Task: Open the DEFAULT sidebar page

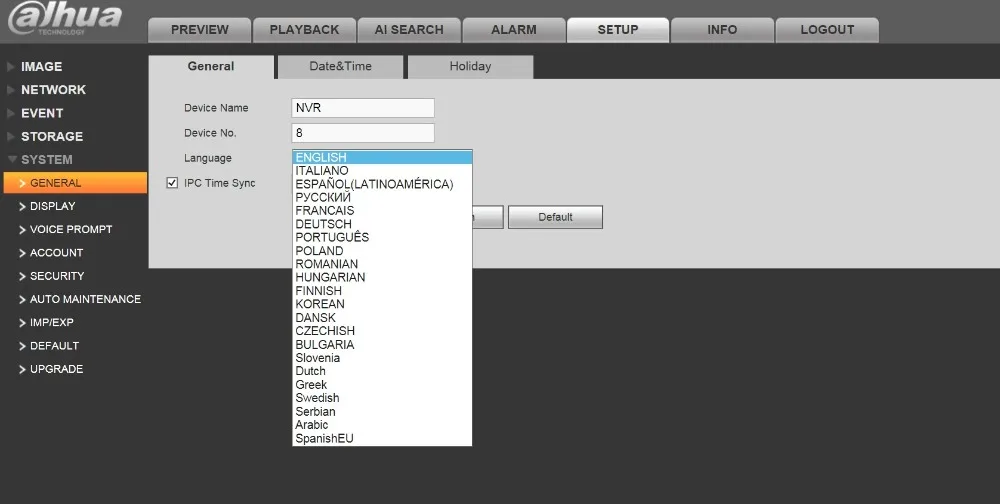Action: tap(54, 346)
